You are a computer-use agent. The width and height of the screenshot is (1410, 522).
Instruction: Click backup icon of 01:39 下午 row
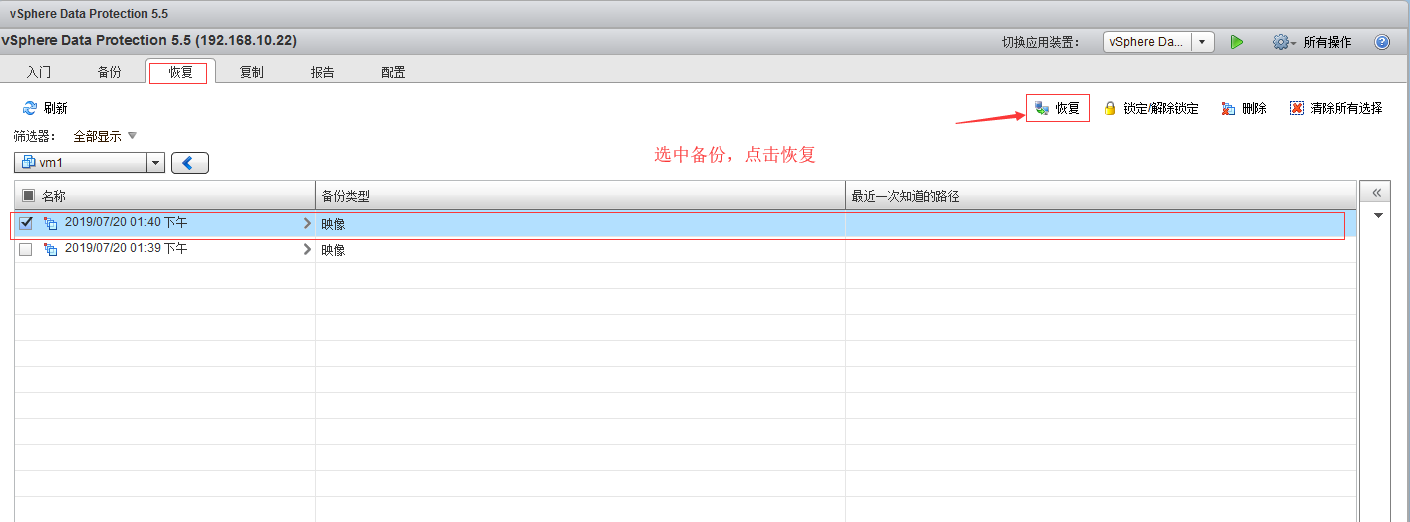(51, 249)
